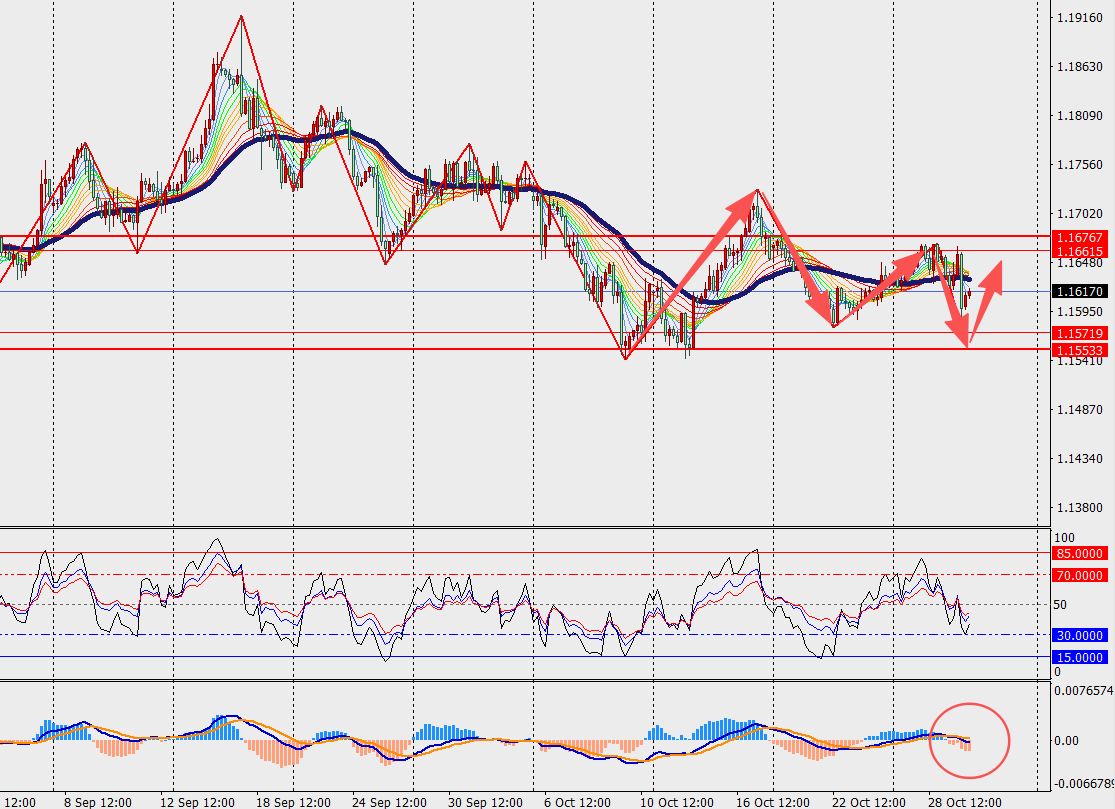Click the blue 15.0000 oscillator level label
The height and width of the screenshot is (809, 1115).
pyautogui.click(x=1079, y=657)
